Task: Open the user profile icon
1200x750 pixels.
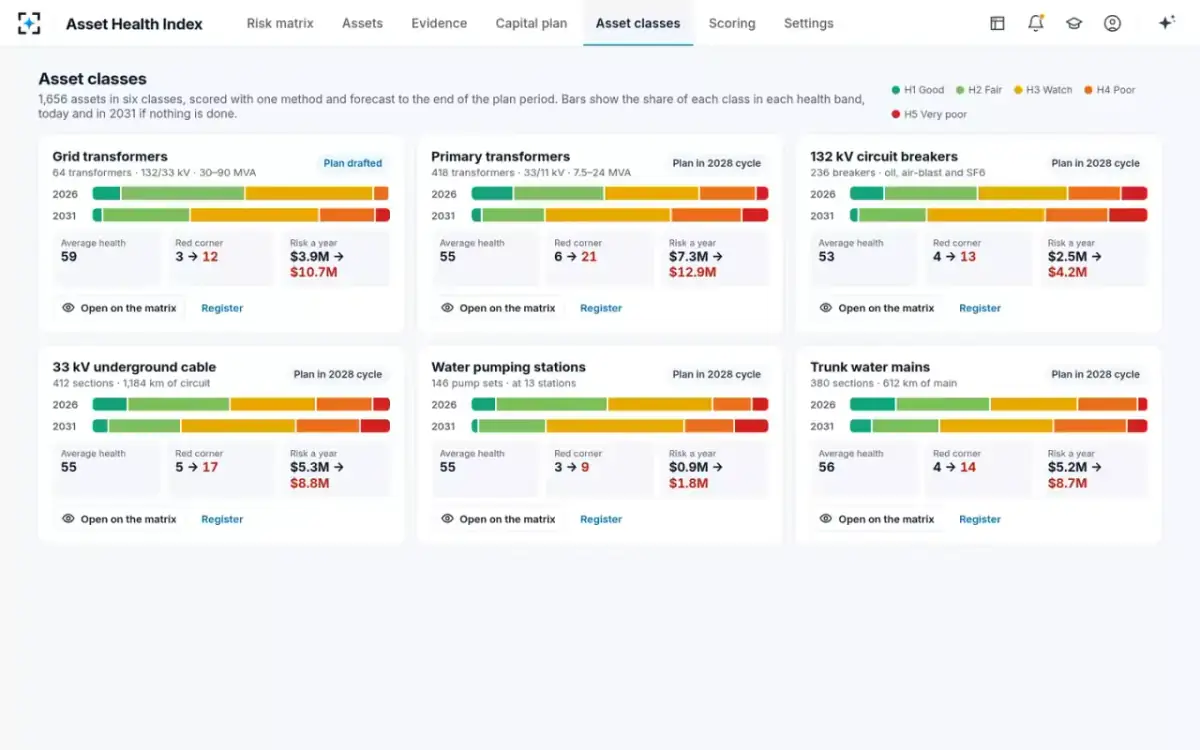Action: point(1112,23)
